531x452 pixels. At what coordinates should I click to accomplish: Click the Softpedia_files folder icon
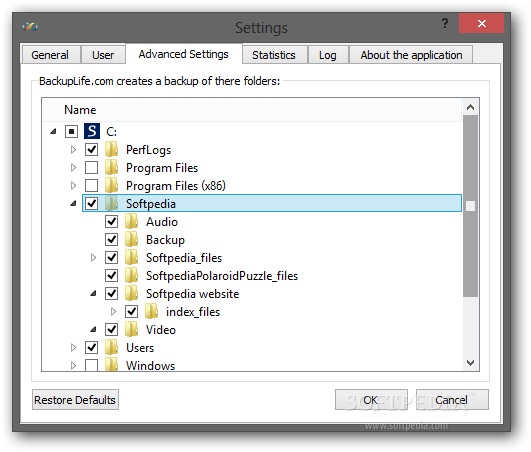pyautogui.click(x=131, y=257)
